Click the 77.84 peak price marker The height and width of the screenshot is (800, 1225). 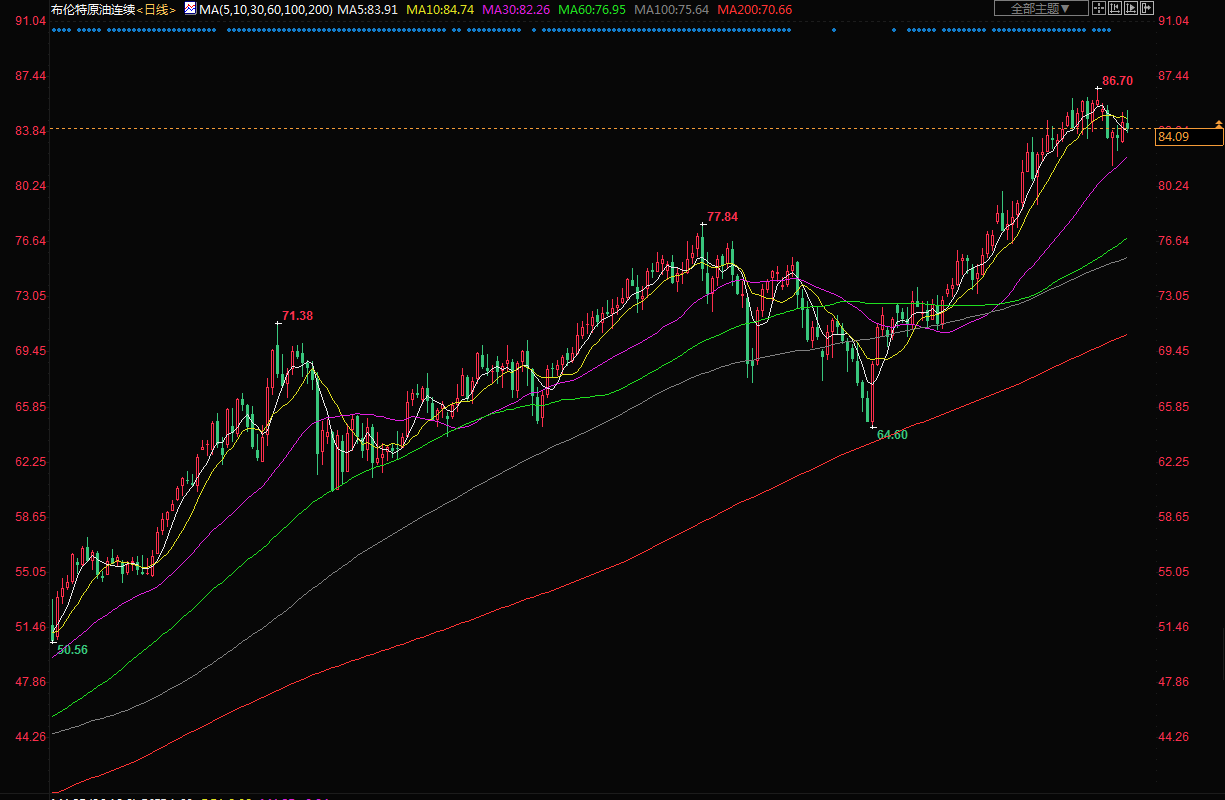click(x=722, y=217)
